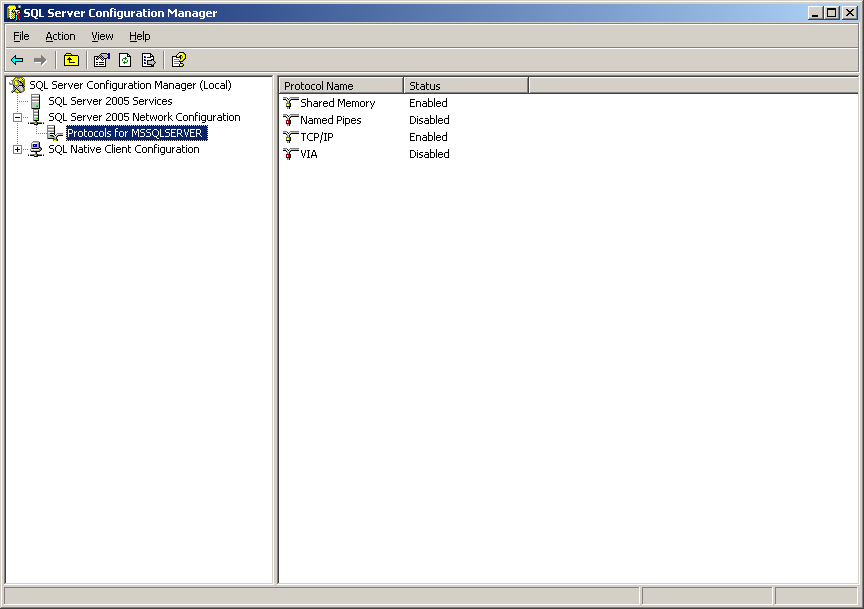The image size is (864, 609).
Task: Collapse SQL Server 2005 Network Configuration node
Action: coord(18,117)
